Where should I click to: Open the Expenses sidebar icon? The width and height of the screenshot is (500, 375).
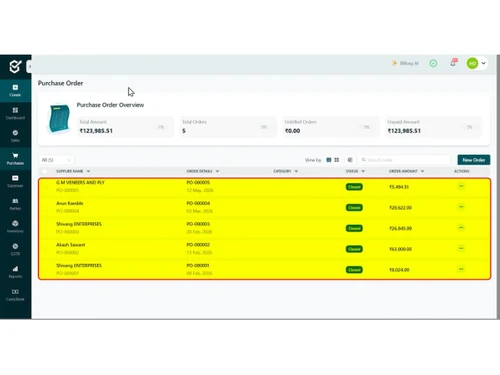click(15, 181)
